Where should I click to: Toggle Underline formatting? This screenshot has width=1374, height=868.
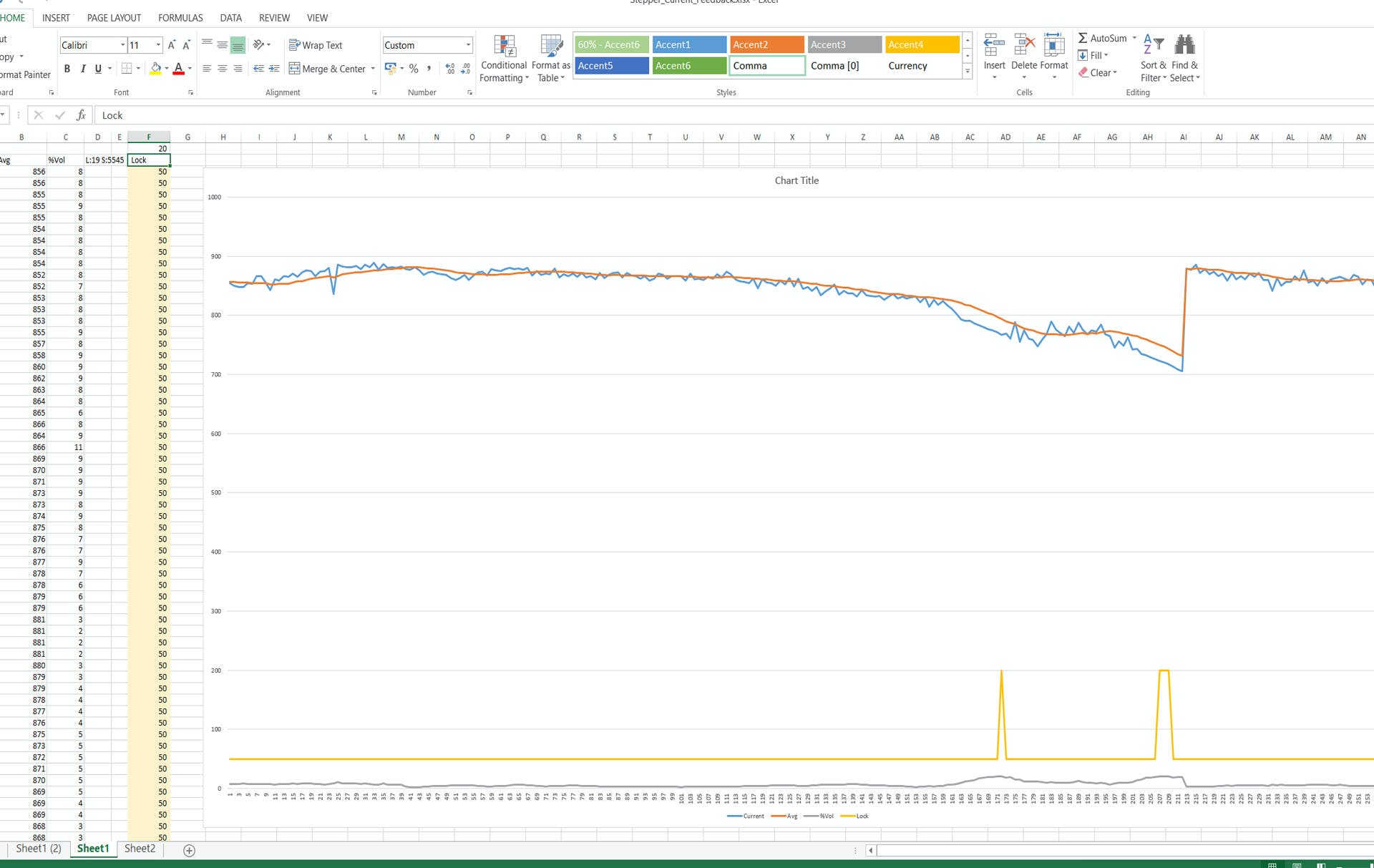(98, 69)
